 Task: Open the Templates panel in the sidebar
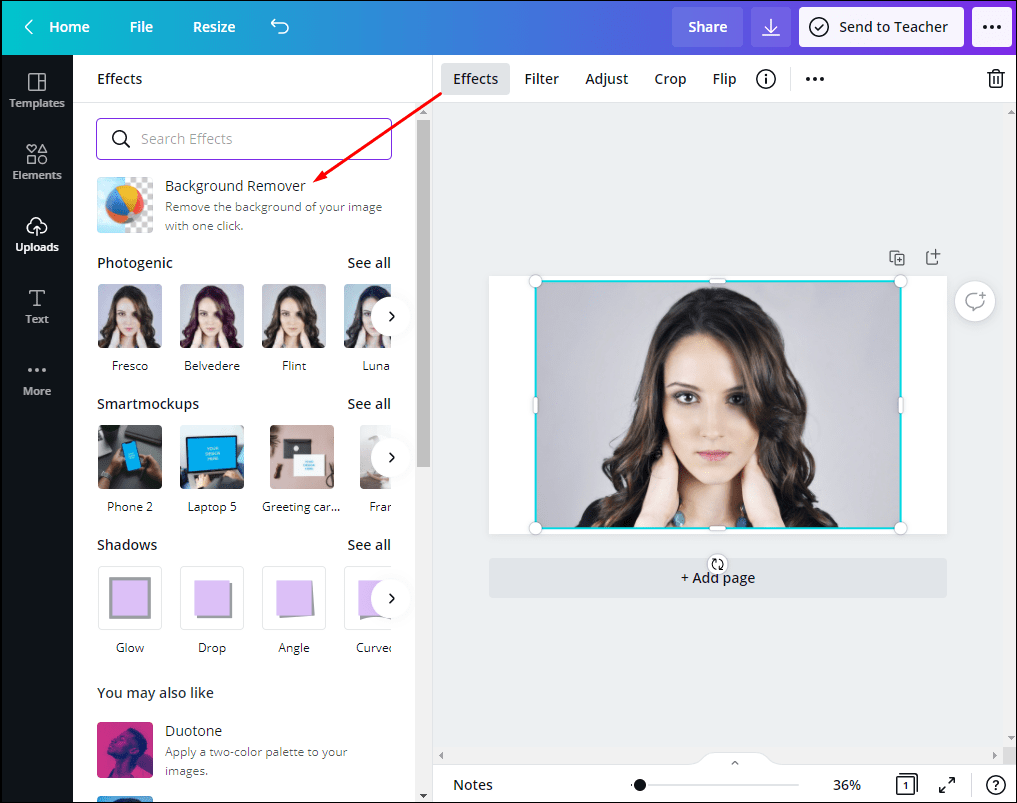point(36,90)
